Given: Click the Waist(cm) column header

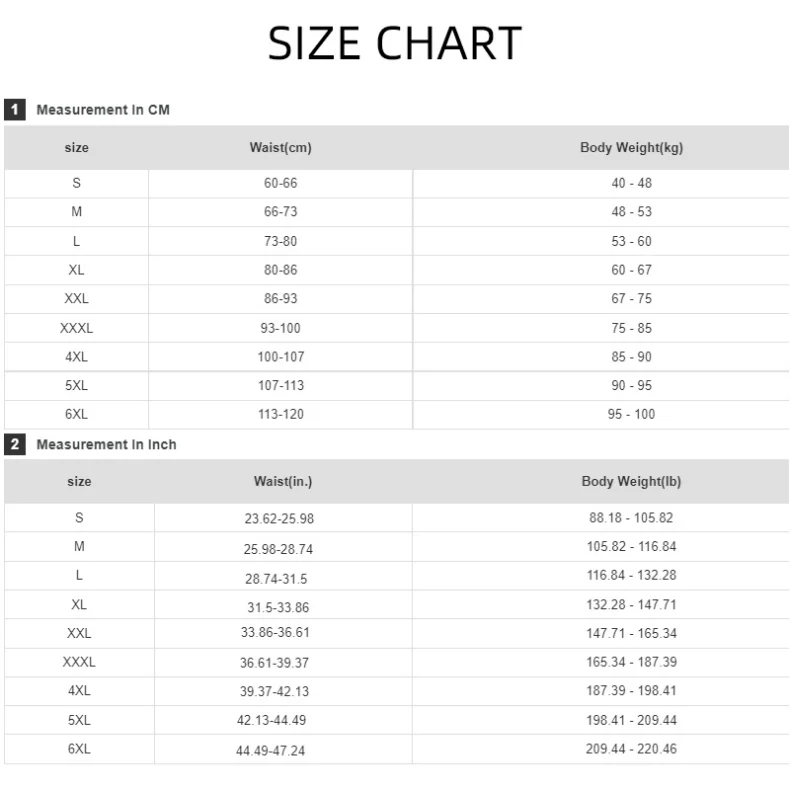Looking at the screenshot, I should click(280, 148).
